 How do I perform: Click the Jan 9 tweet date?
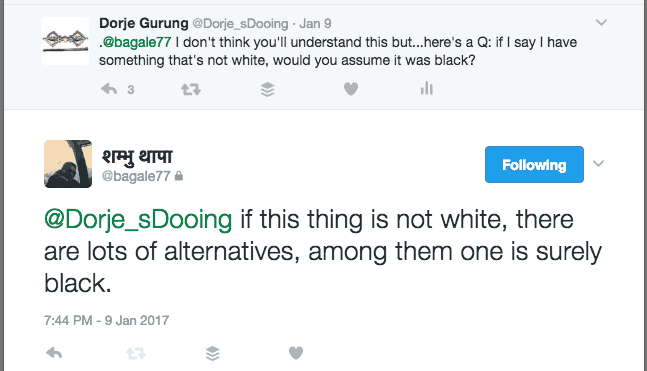click(x=315, y=24)
